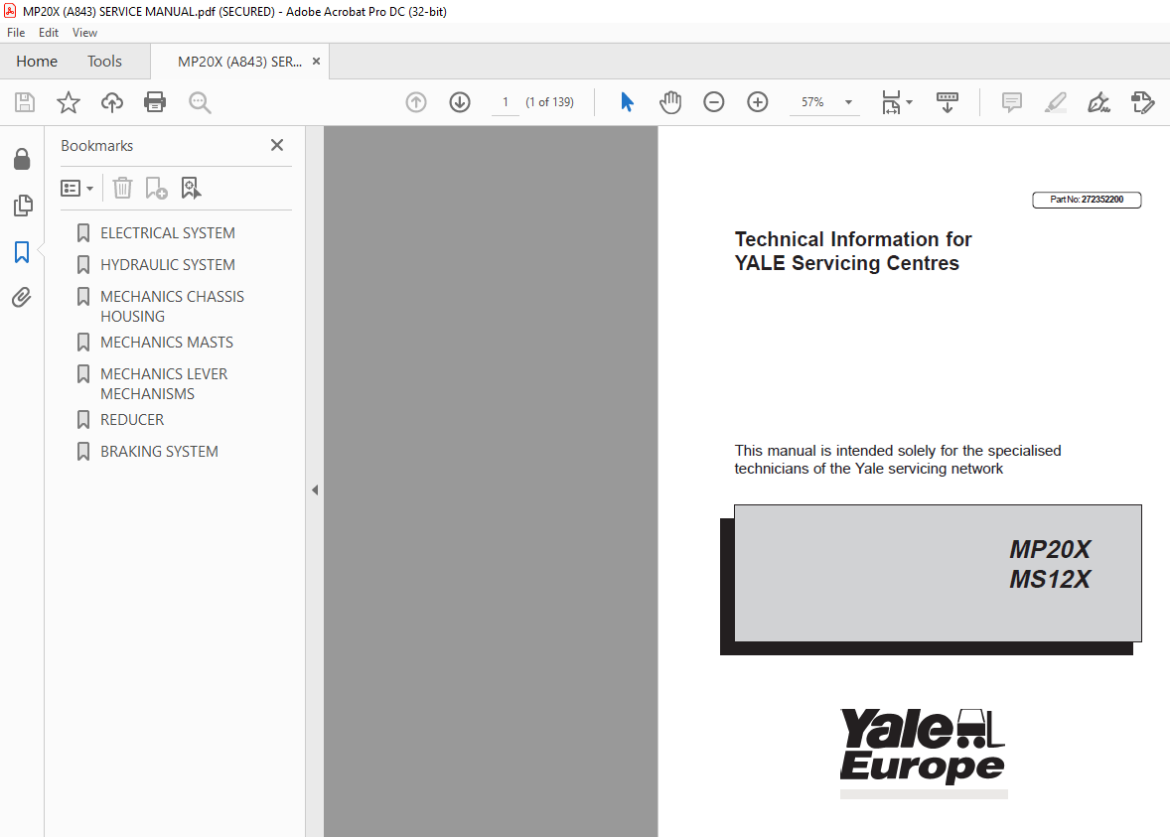Collapse the navigation pane arrow
Viewport: 1170px width, 837px height.
[x=315, y=490]
